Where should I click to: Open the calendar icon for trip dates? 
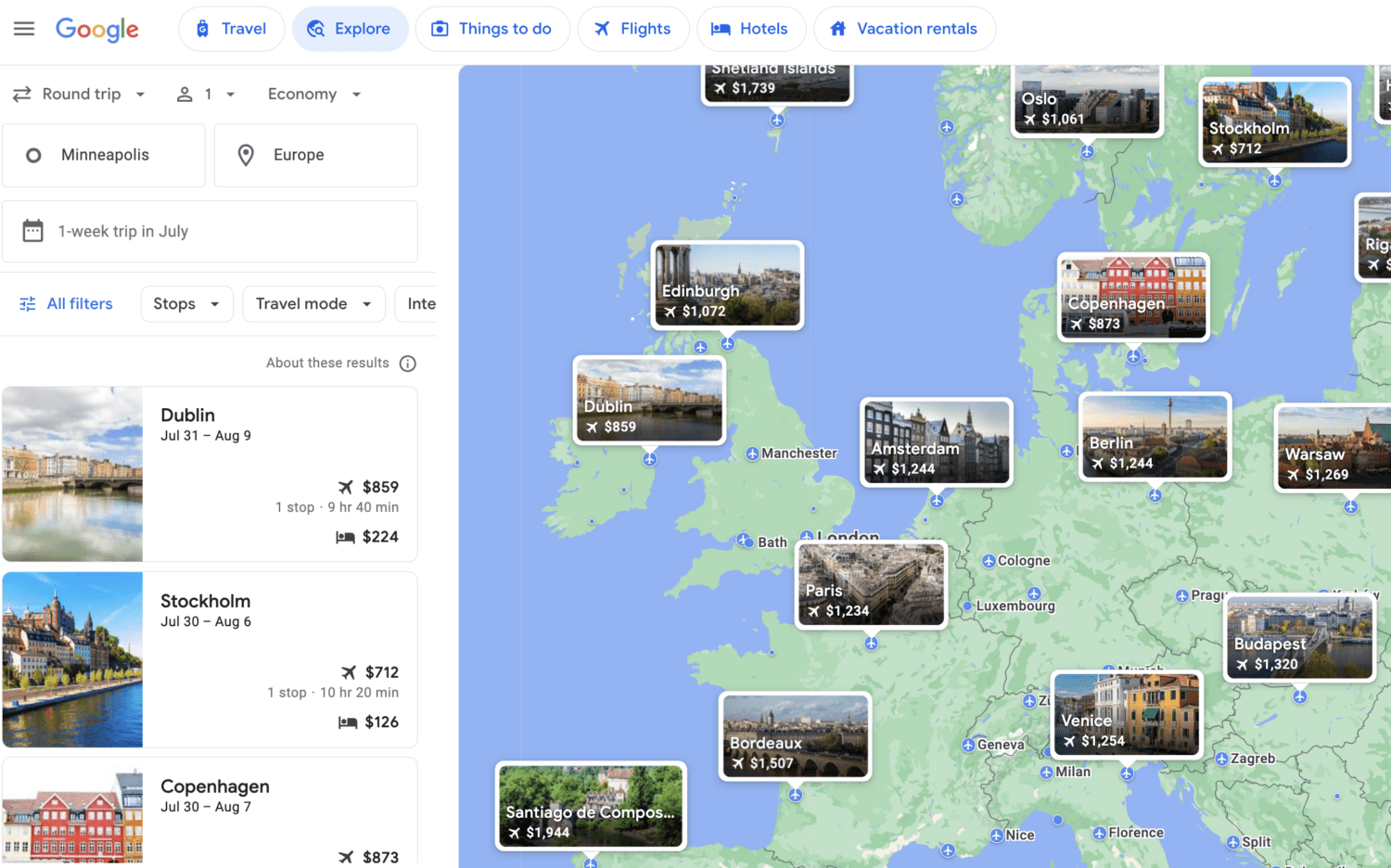point(34,231)
